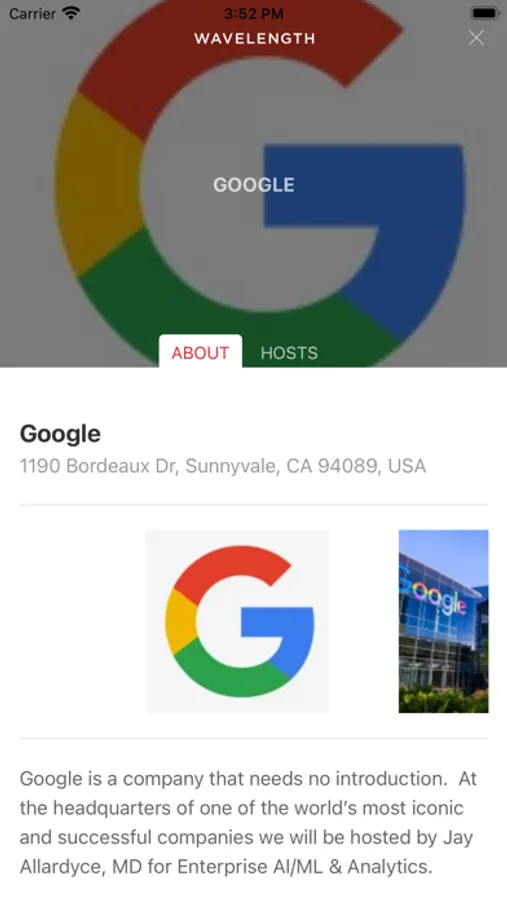Tap the battery status icon
The width and height of the screenshot is (507, 900).
[x=485, y=13]
